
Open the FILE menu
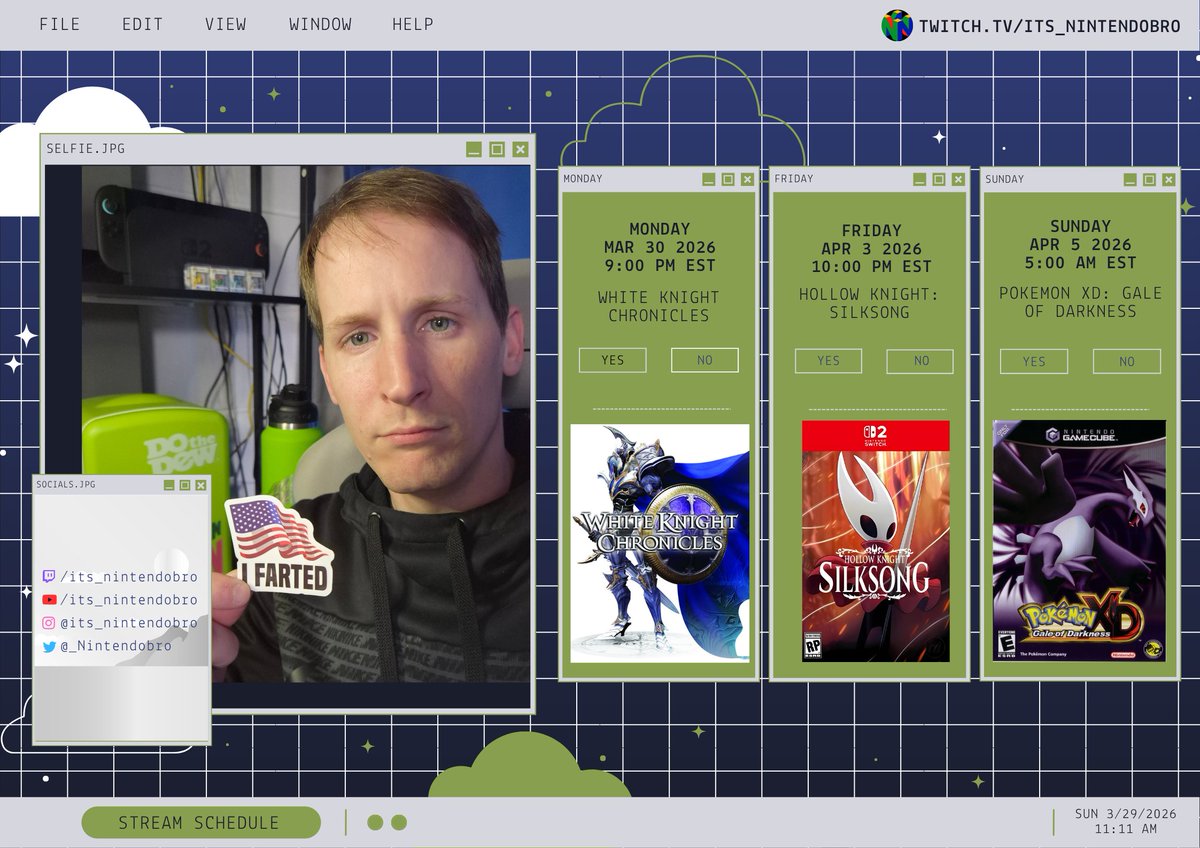point(59,24)
